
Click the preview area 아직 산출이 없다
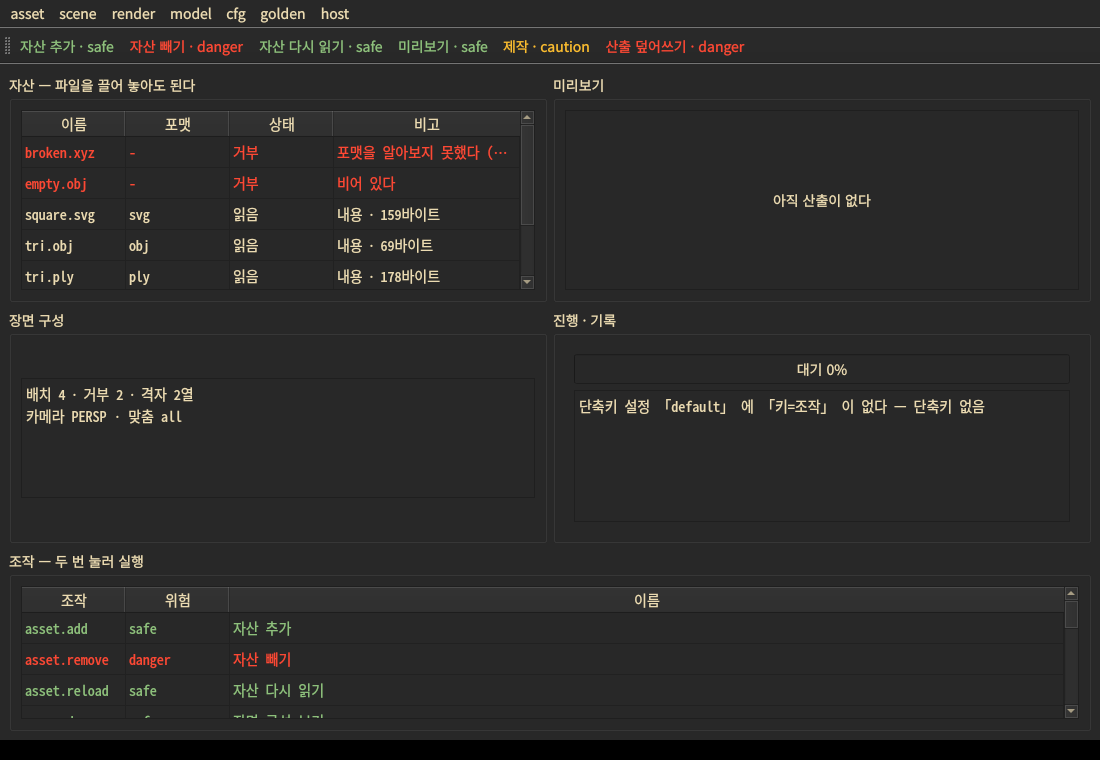tap(821, 200)
